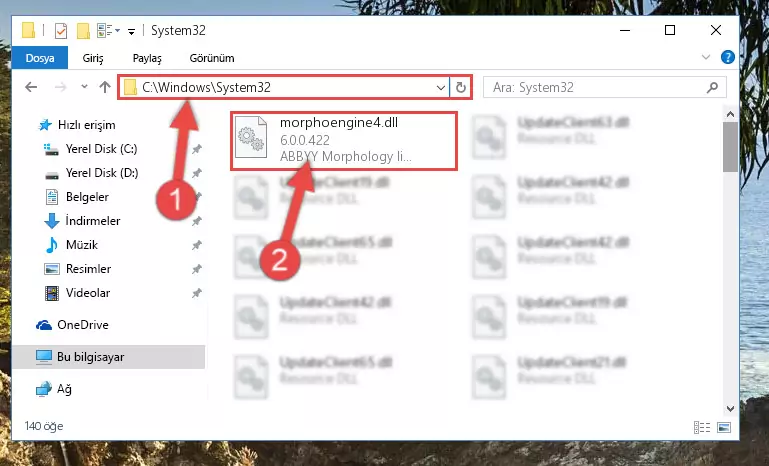Open recent locations dropdown arrow
This screenshot has height=466, width=769.
click(x=84, y=87)
